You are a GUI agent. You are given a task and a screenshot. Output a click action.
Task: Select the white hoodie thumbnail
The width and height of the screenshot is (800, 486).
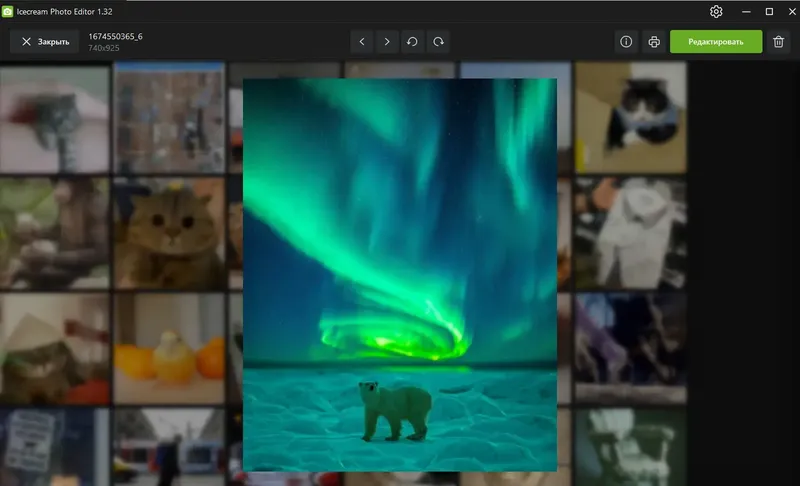(x=631, y=234)
